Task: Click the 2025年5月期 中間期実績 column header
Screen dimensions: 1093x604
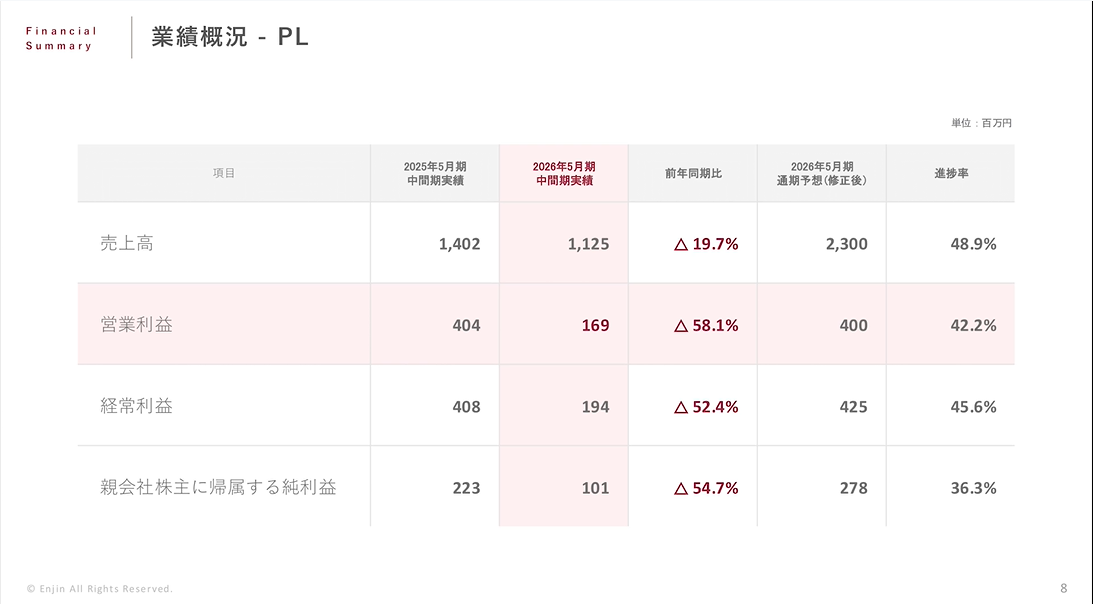Action: (x=435, y=173)
